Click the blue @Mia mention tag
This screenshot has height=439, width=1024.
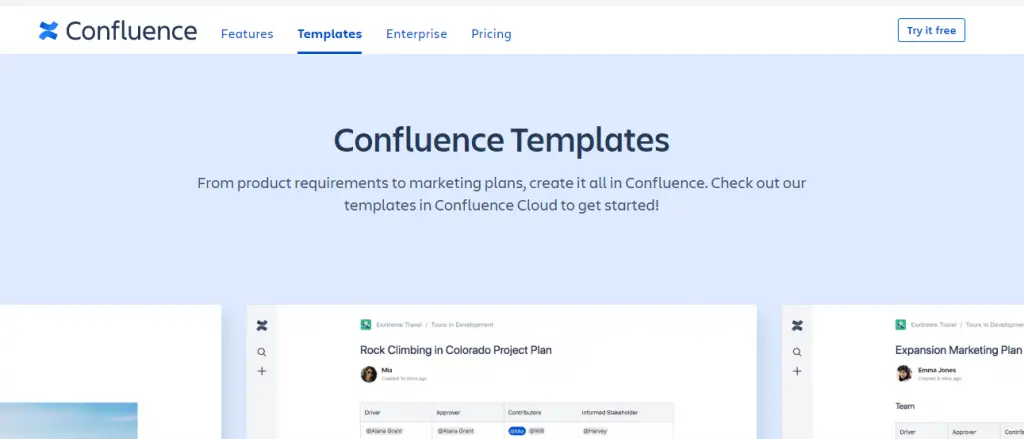(x=517, y=431)
